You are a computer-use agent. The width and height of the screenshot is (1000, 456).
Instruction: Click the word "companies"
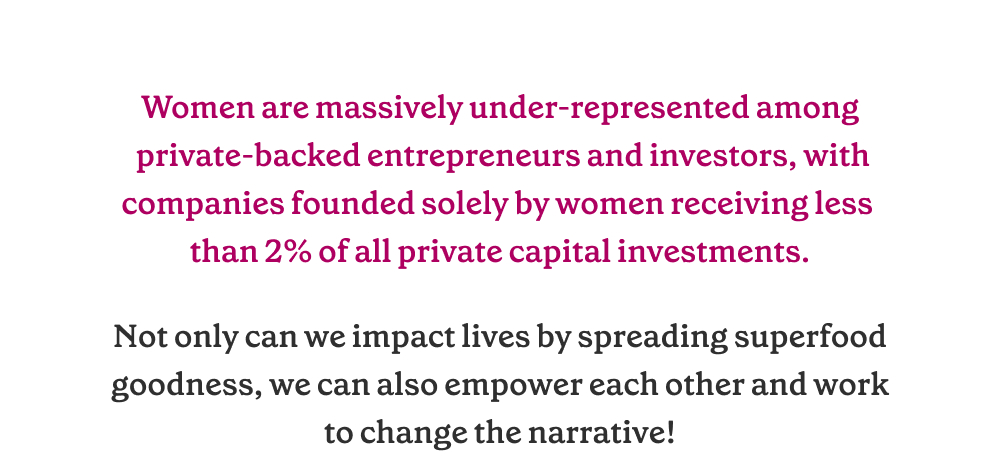[x=202, y=205]
